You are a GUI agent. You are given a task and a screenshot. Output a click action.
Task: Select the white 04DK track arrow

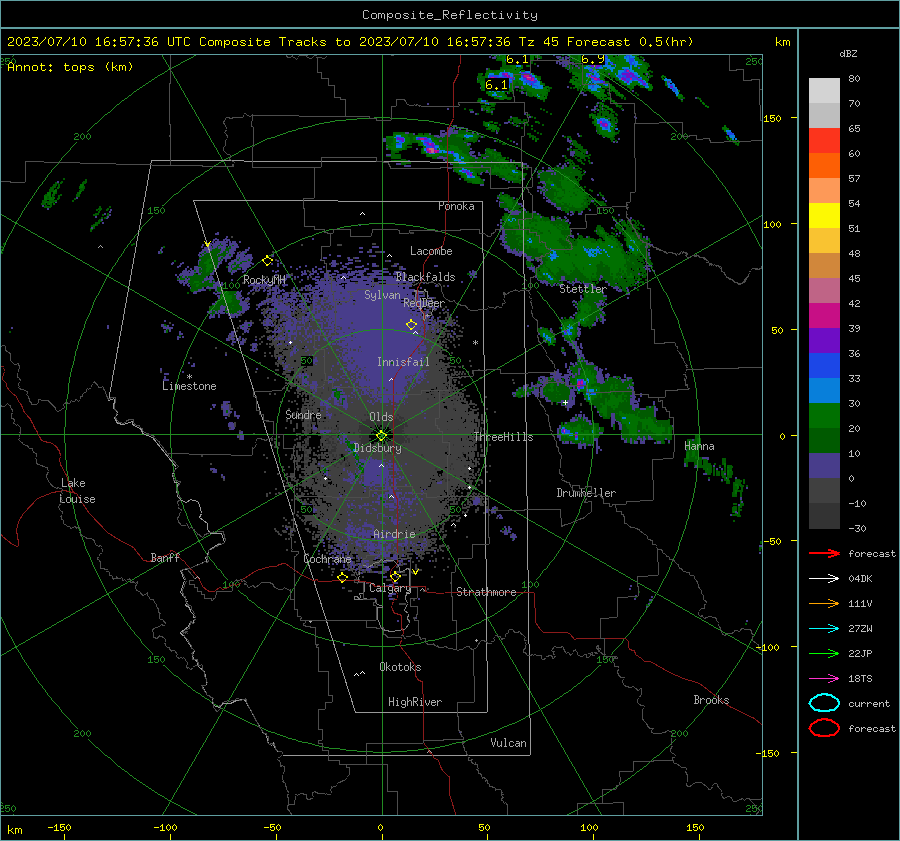click(824, 579)
